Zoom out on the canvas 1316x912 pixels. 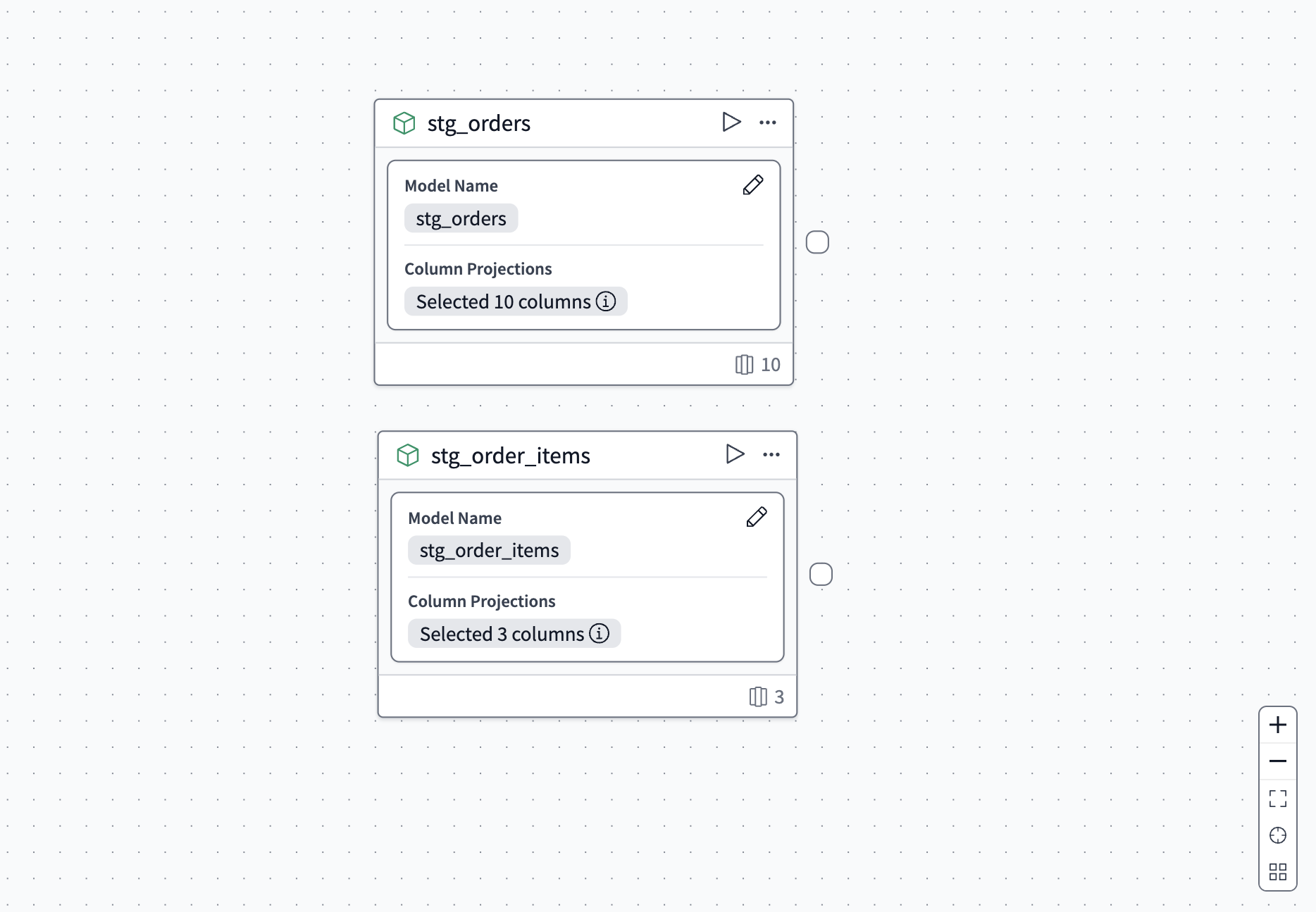(1277, 761)
